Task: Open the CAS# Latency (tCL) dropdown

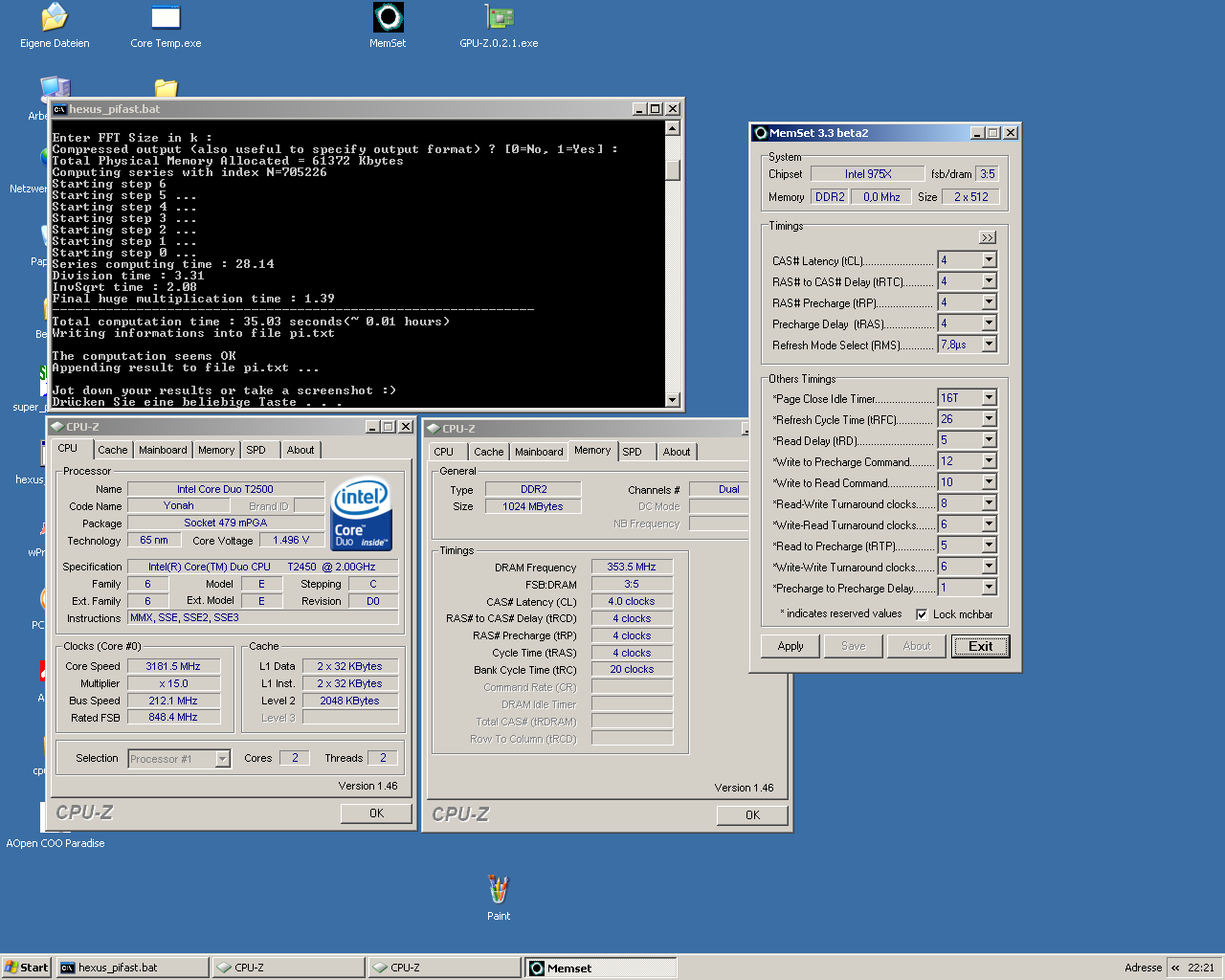Action: pyautogui.click(x=989, y=260)
